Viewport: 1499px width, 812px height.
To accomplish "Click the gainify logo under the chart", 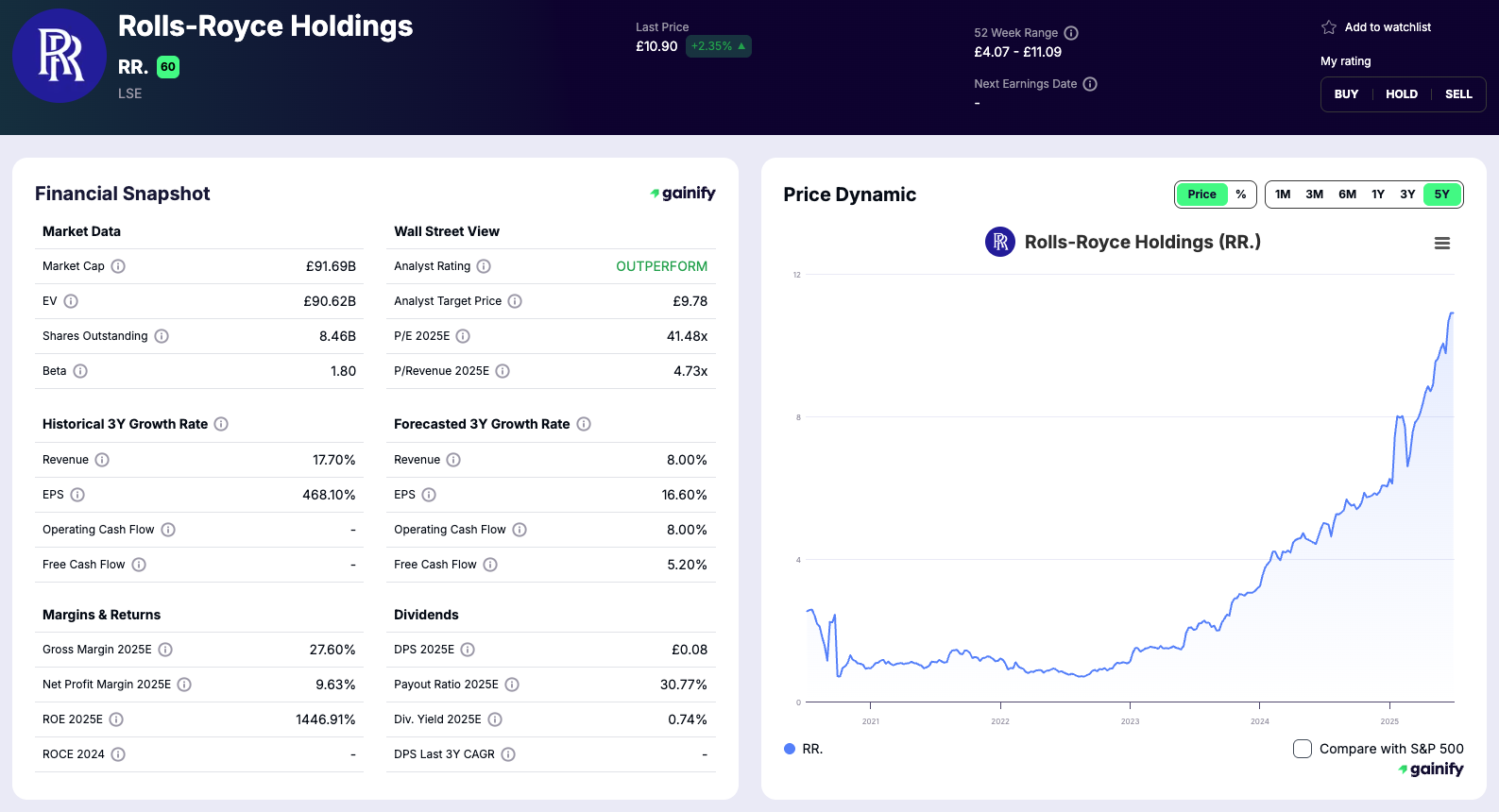I will tap(1431, 769).
